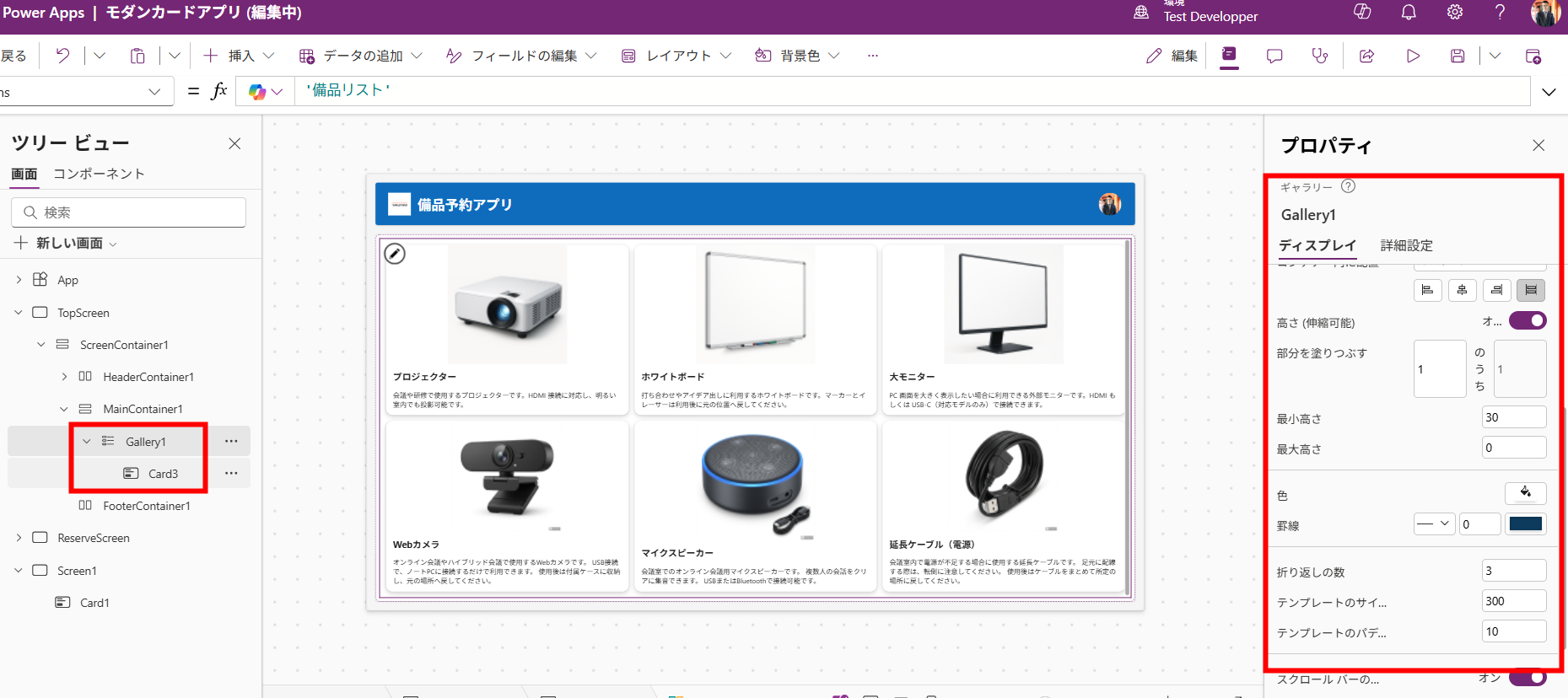Click the paste clipboard icon
The width and height of the screenshot is (1568, 698).
pyautogui.click(x=137, y=56)
